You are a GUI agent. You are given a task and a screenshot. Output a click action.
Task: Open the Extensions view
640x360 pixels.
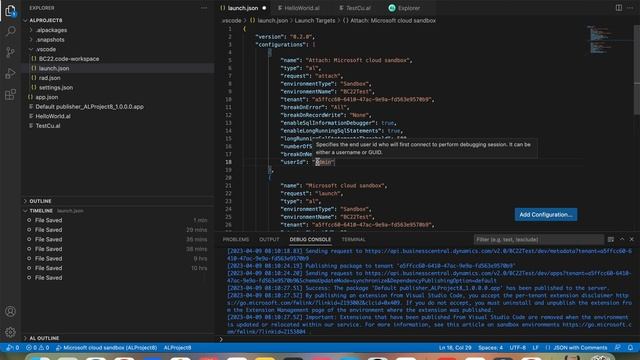(10, 95)
